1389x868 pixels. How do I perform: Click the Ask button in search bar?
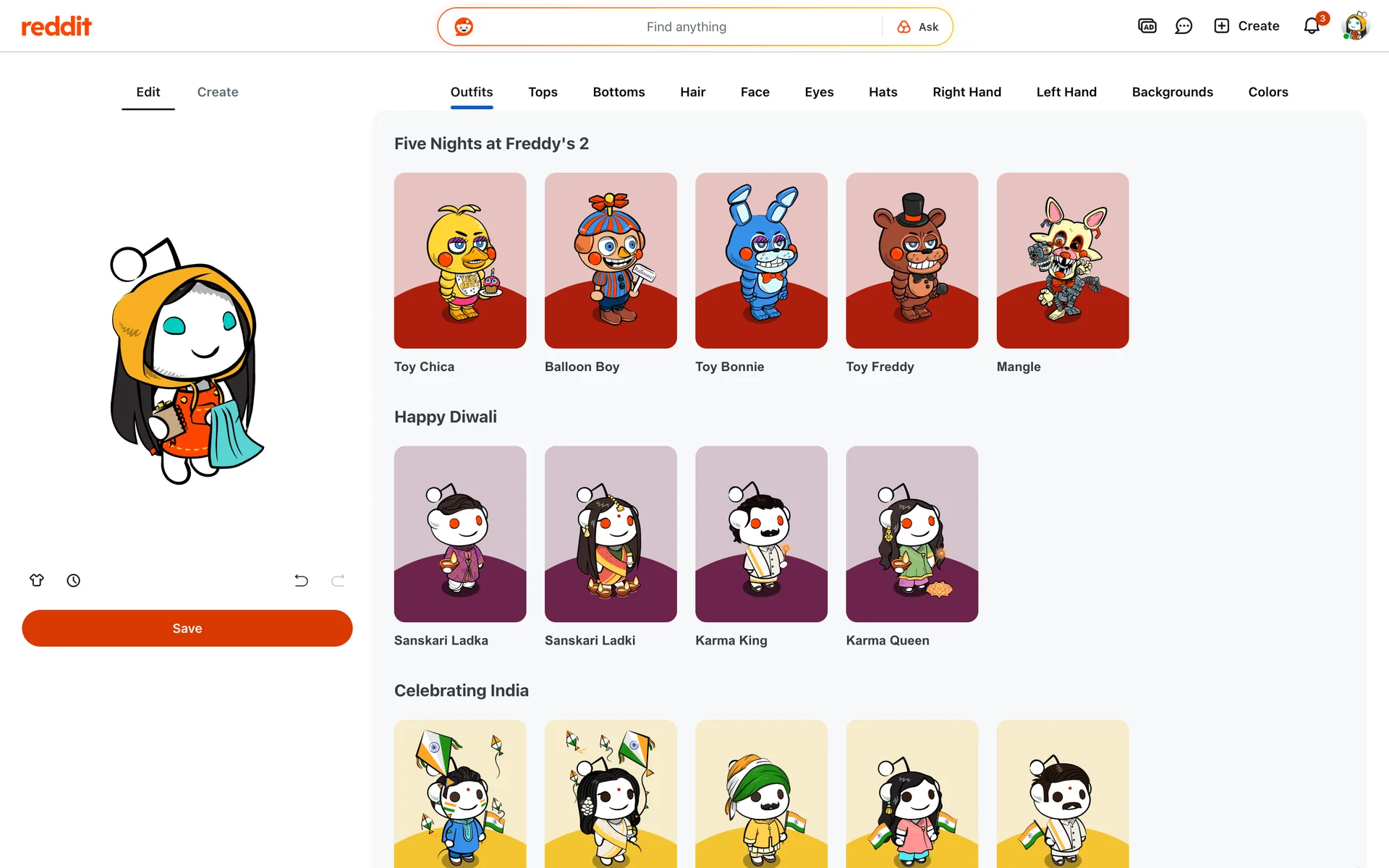click(918, 27)
